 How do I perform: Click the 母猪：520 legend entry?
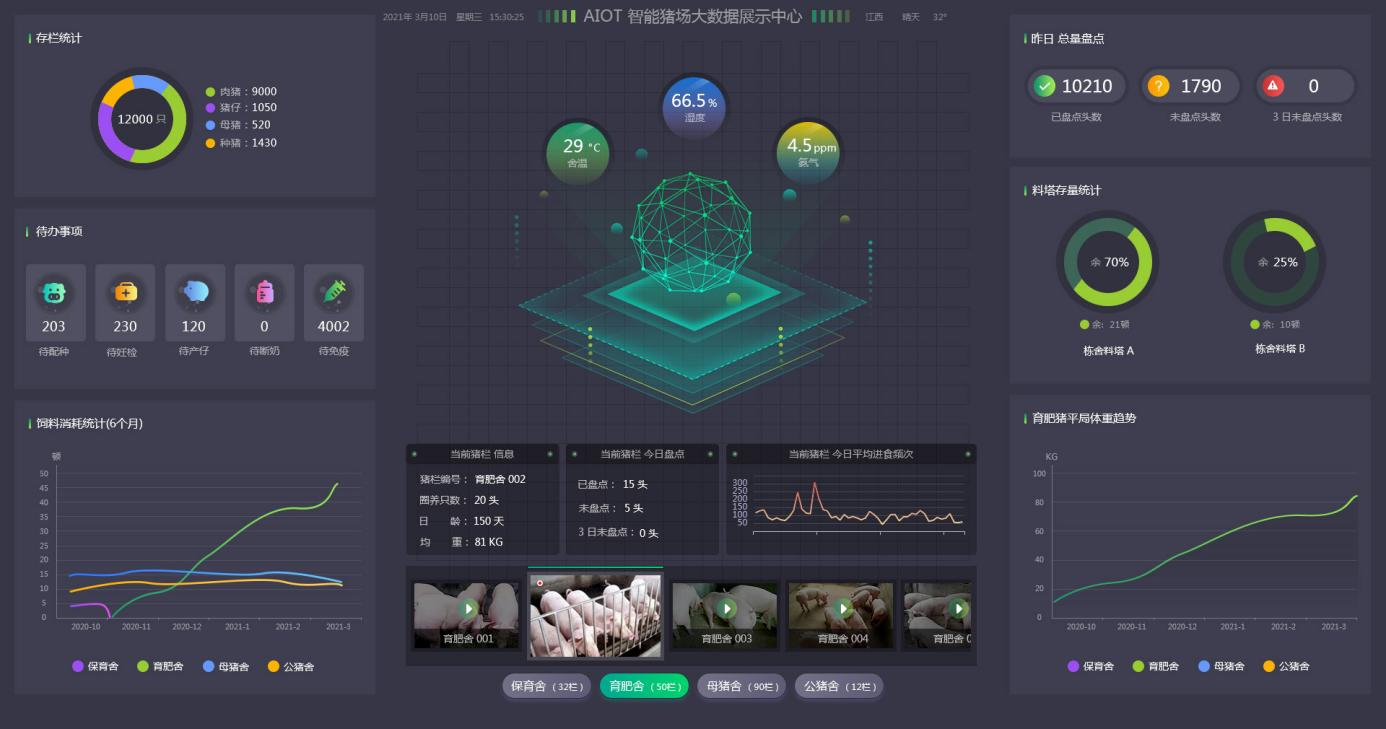tap(238, 125)
